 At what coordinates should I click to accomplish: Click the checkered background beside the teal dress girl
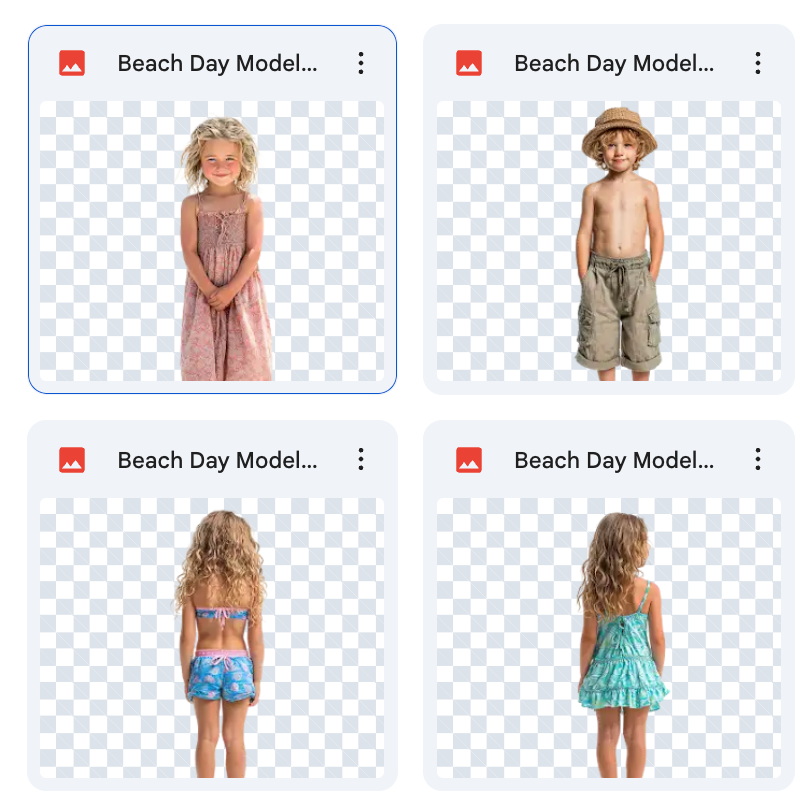[723, 638]
